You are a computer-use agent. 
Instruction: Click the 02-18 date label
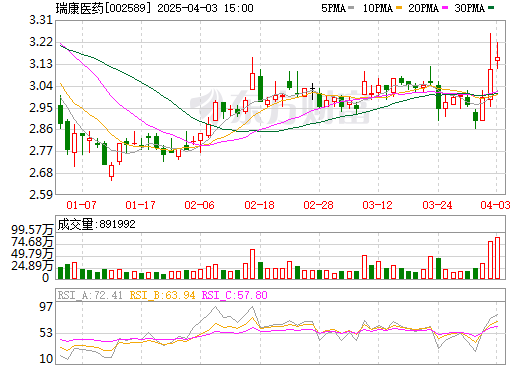tap(259, 205)
